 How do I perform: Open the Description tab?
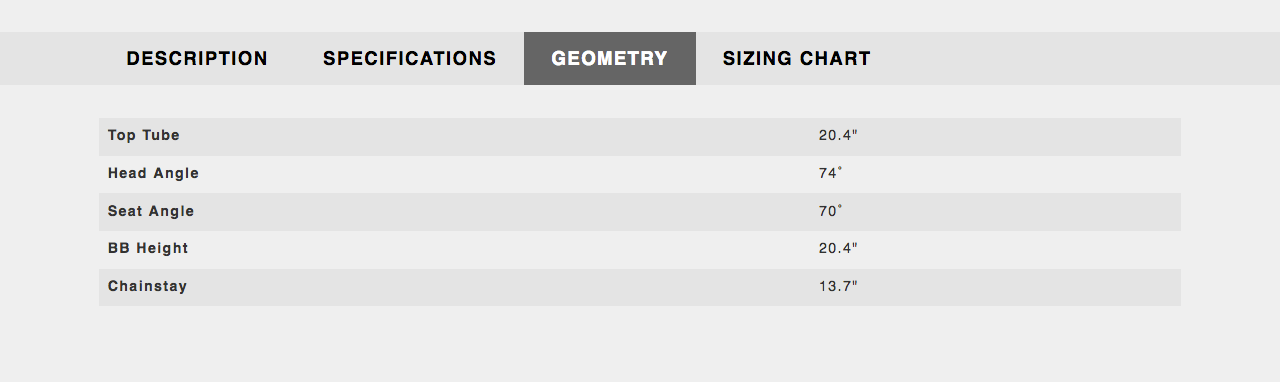tap(197, 58)
